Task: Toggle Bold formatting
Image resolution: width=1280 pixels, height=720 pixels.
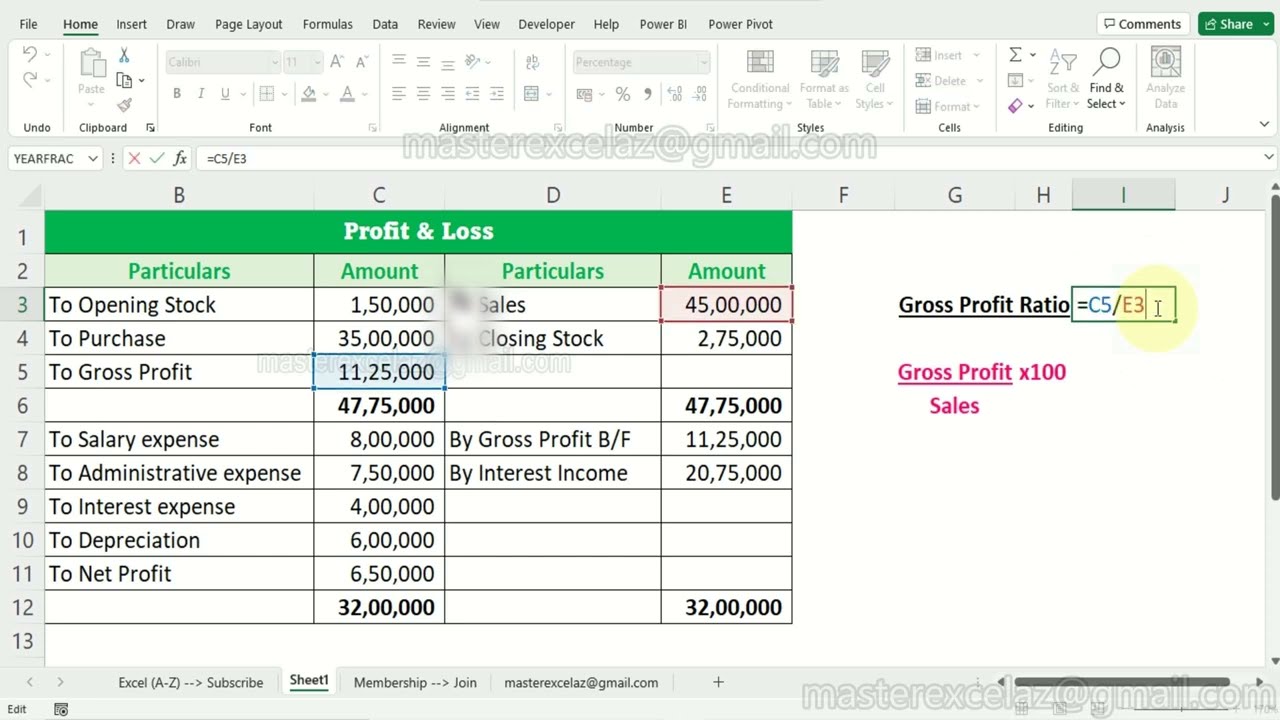Action: point(177,94)
